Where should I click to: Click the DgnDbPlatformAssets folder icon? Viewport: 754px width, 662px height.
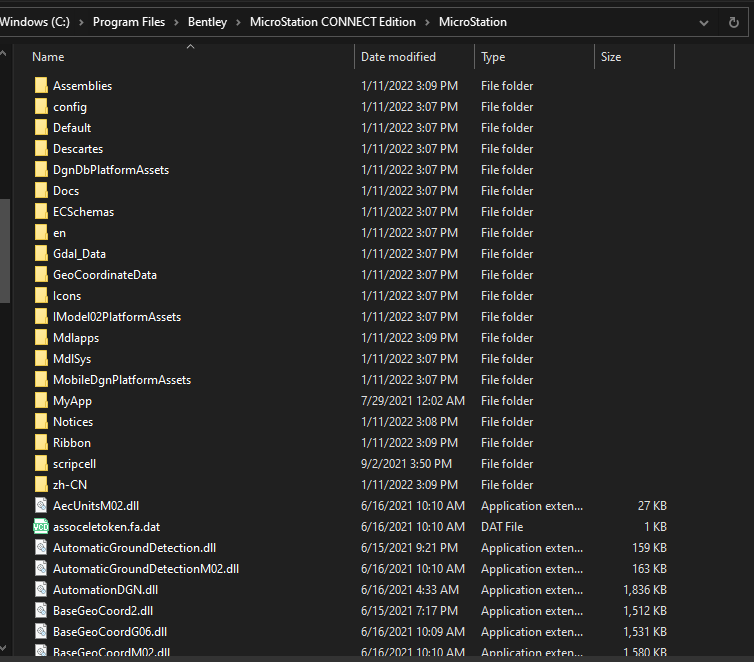coord(41,170)
